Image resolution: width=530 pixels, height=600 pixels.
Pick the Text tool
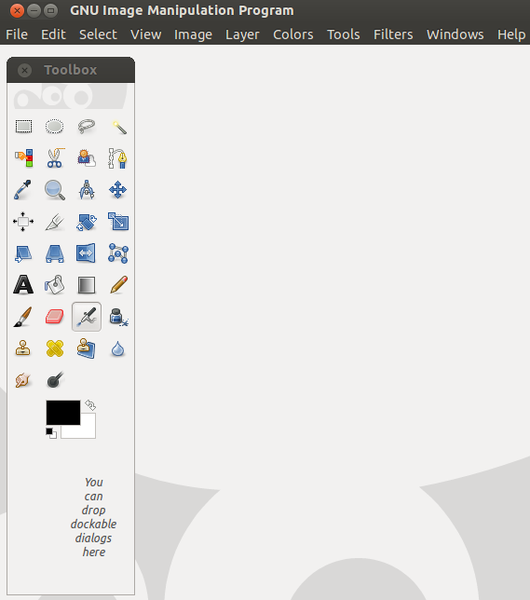tap(23, 285)
